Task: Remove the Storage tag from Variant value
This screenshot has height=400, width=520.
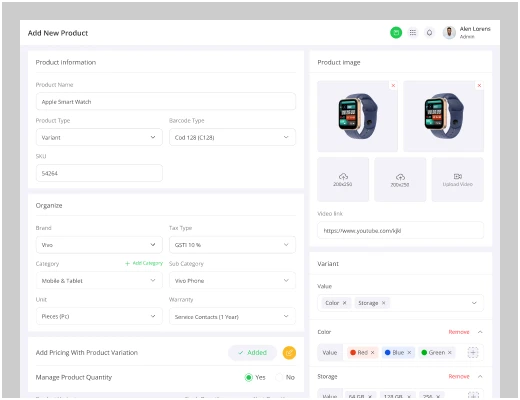Action: [384, 303]
